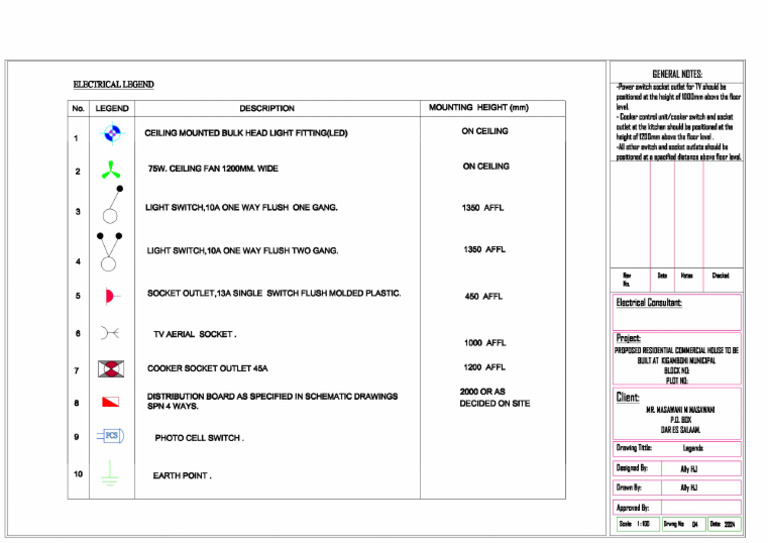Click the DESCRIPTION column header
Image resolution: width=768 pixels, height=543 pixels.
(267, 108)
